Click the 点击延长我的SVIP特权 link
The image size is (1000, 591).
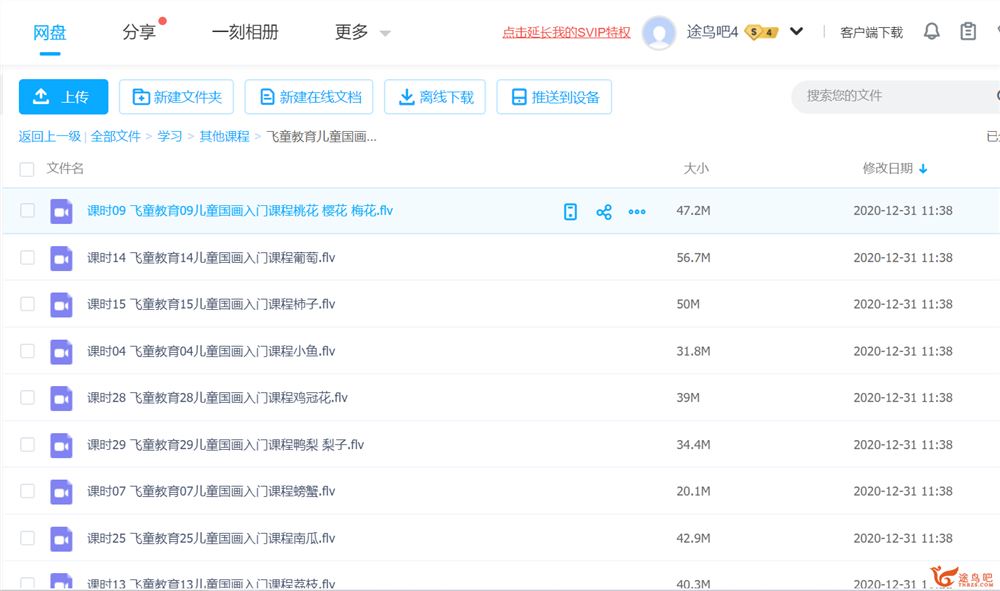[x=566, y=32]
